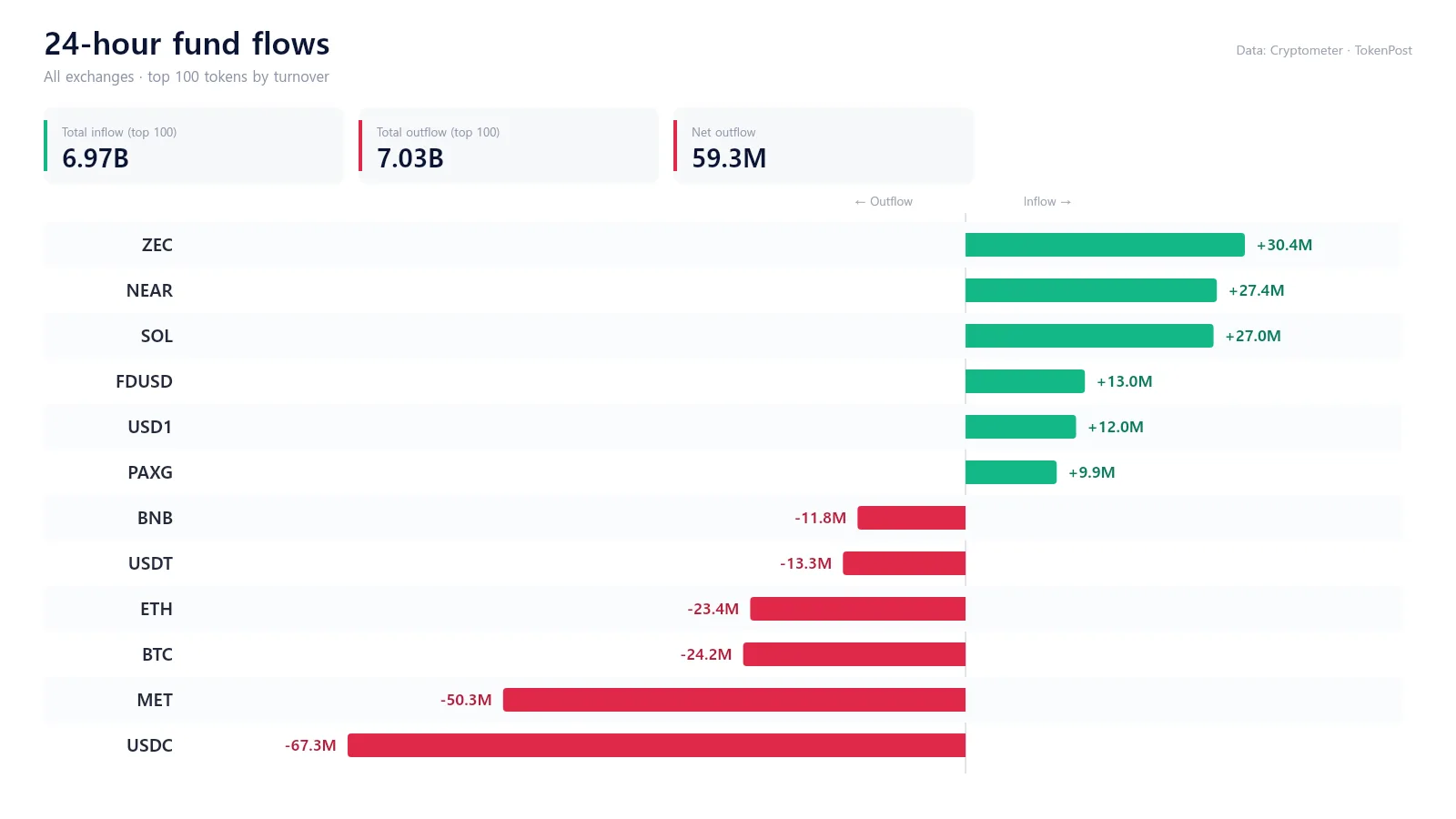Click the USDC red outflow bar
The width and height of the screenshot is (1456, 819).
(x=656, y=745)
